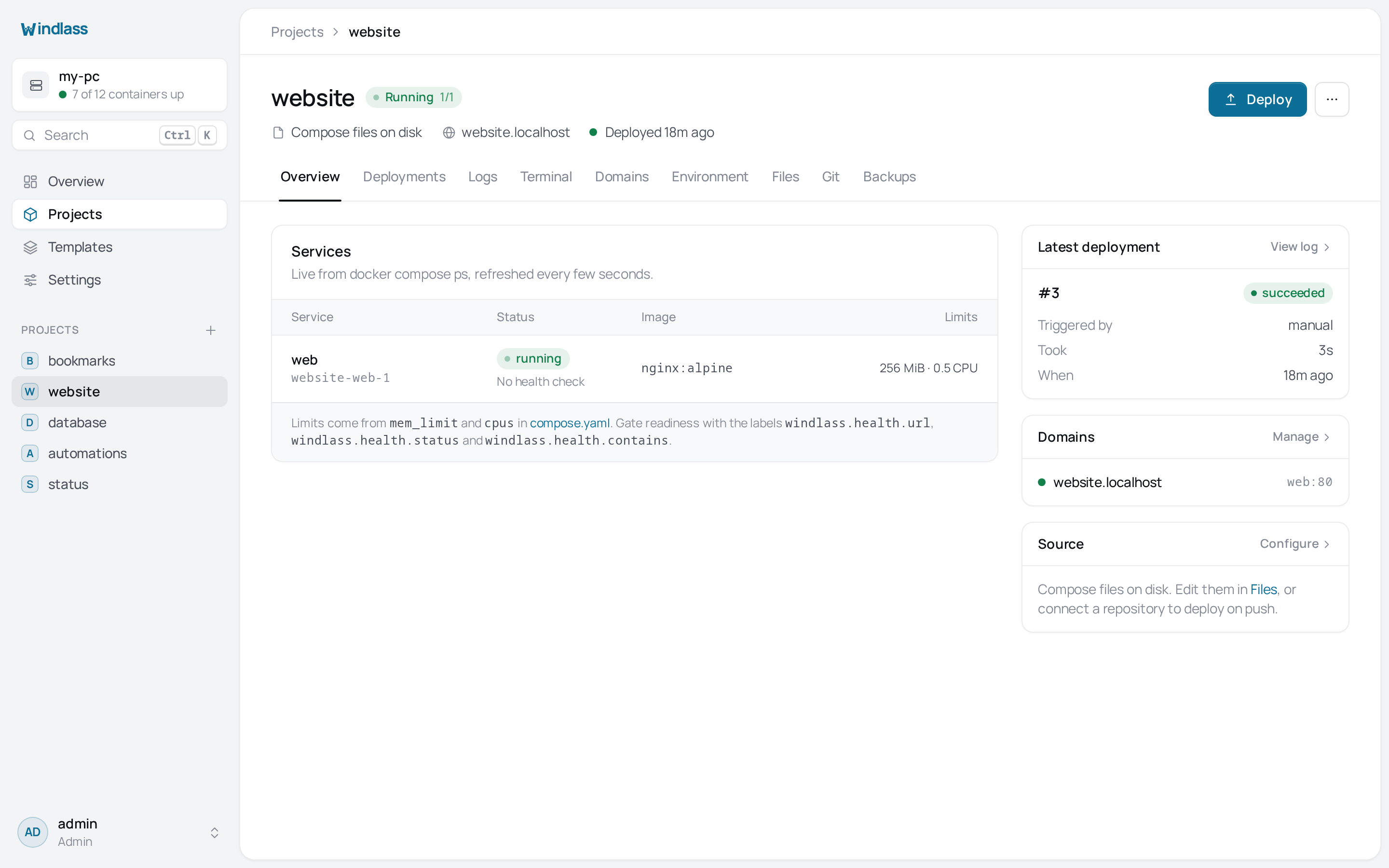Image resolution: width=1389 pixels, height=868 pixels.
Task: Open the my-pc server selector
Action: click(120, 85)
